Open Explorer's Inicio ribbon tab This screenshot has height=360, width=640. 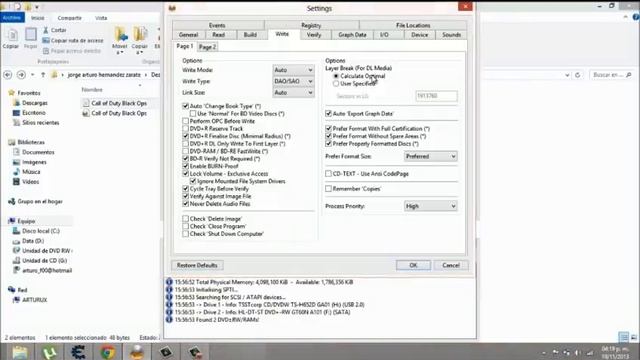tap(38, 18)
